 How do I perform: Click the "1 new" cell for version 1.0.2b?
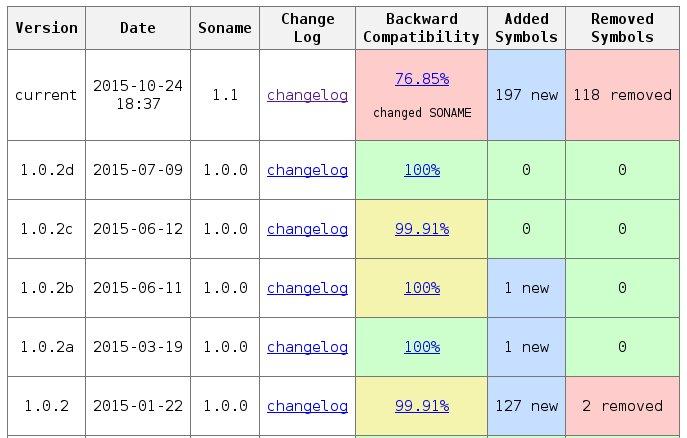click(526, 288)
